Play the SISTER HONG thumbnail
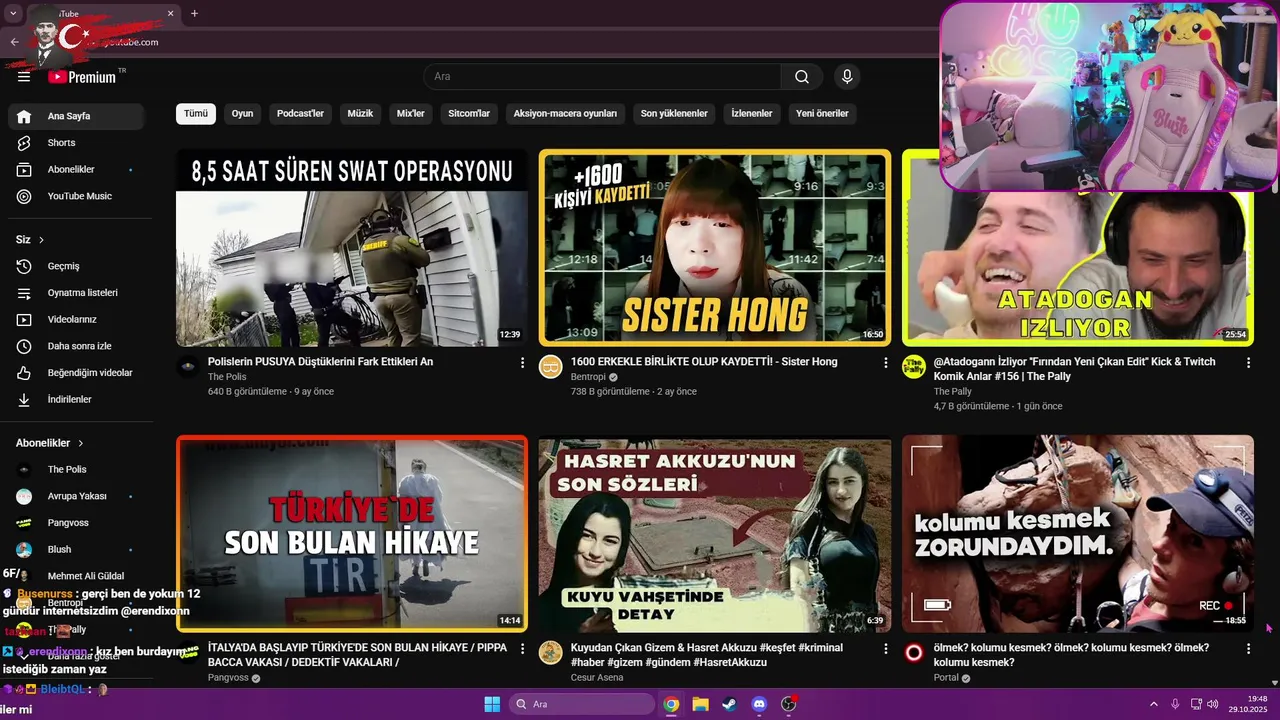The height and width of the screenshot is (720, 1280). [x=715, y=248]
